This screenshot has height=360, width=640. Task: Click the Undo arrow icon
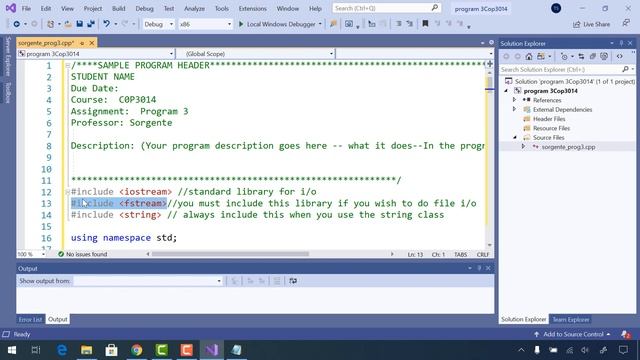[107, 24]
